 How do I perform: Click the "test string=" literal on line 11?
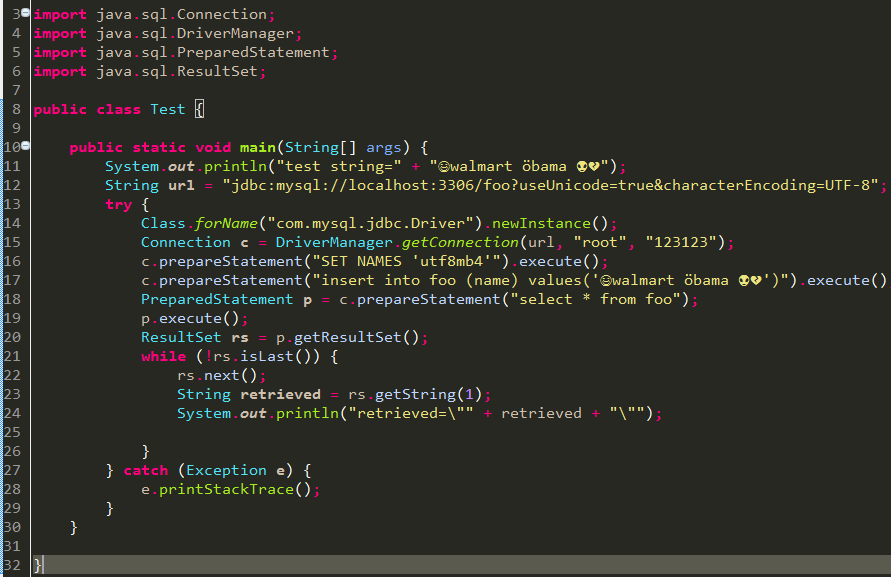point(339,167)
